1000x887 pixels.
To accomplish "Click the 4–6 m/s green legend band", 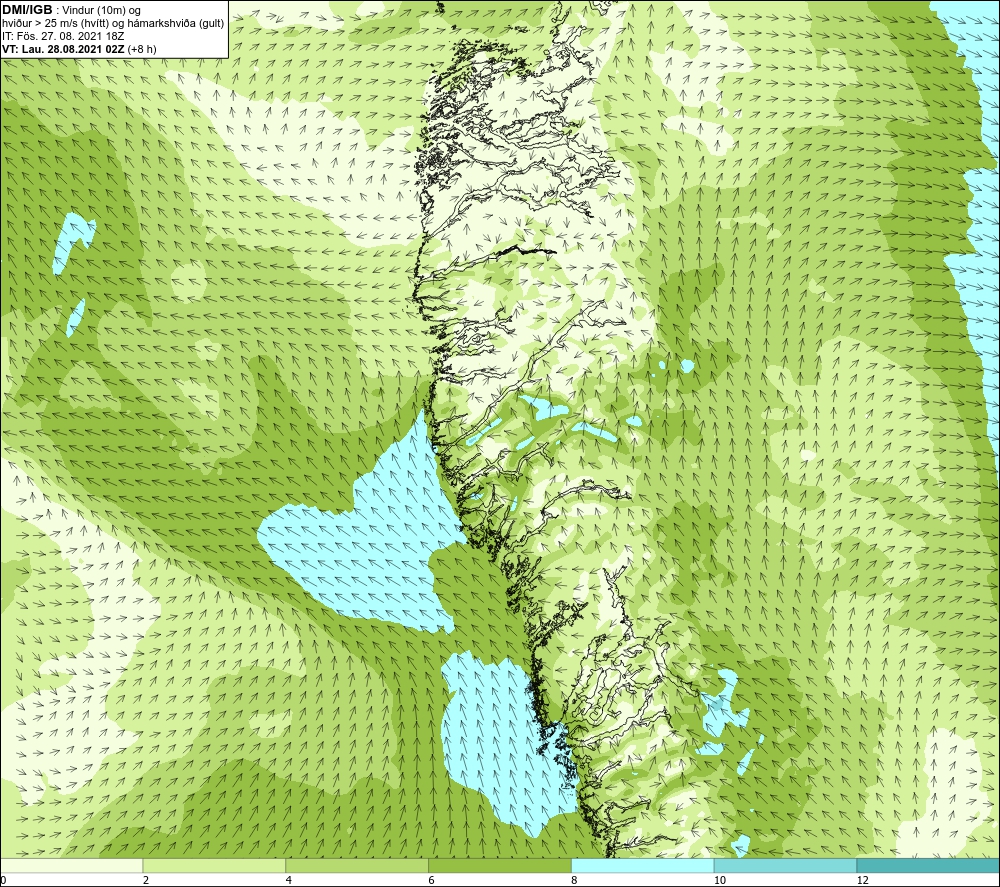I will 357,865.
